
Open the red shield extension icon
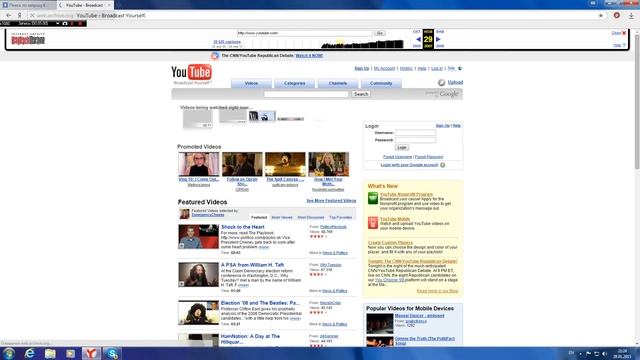[616, 15]
